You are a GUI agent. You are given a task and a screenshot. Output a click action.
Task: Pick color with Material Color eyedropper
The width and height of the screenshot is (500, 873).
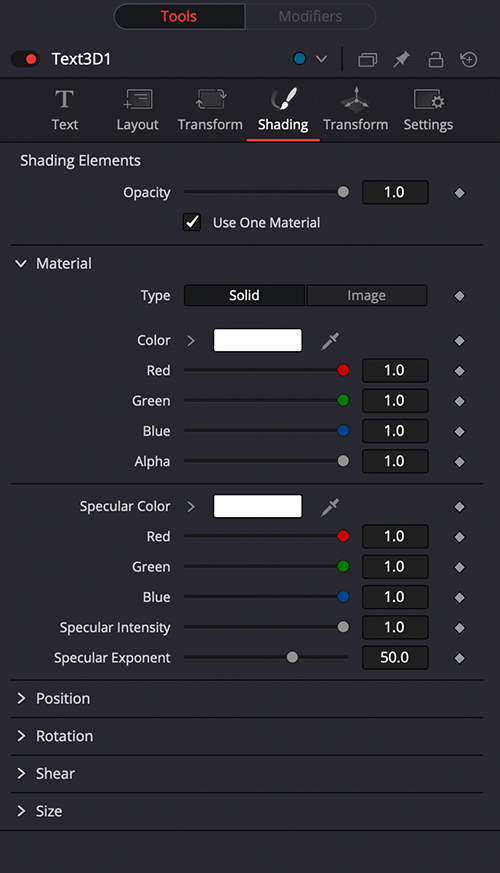(x=330, y=341)
